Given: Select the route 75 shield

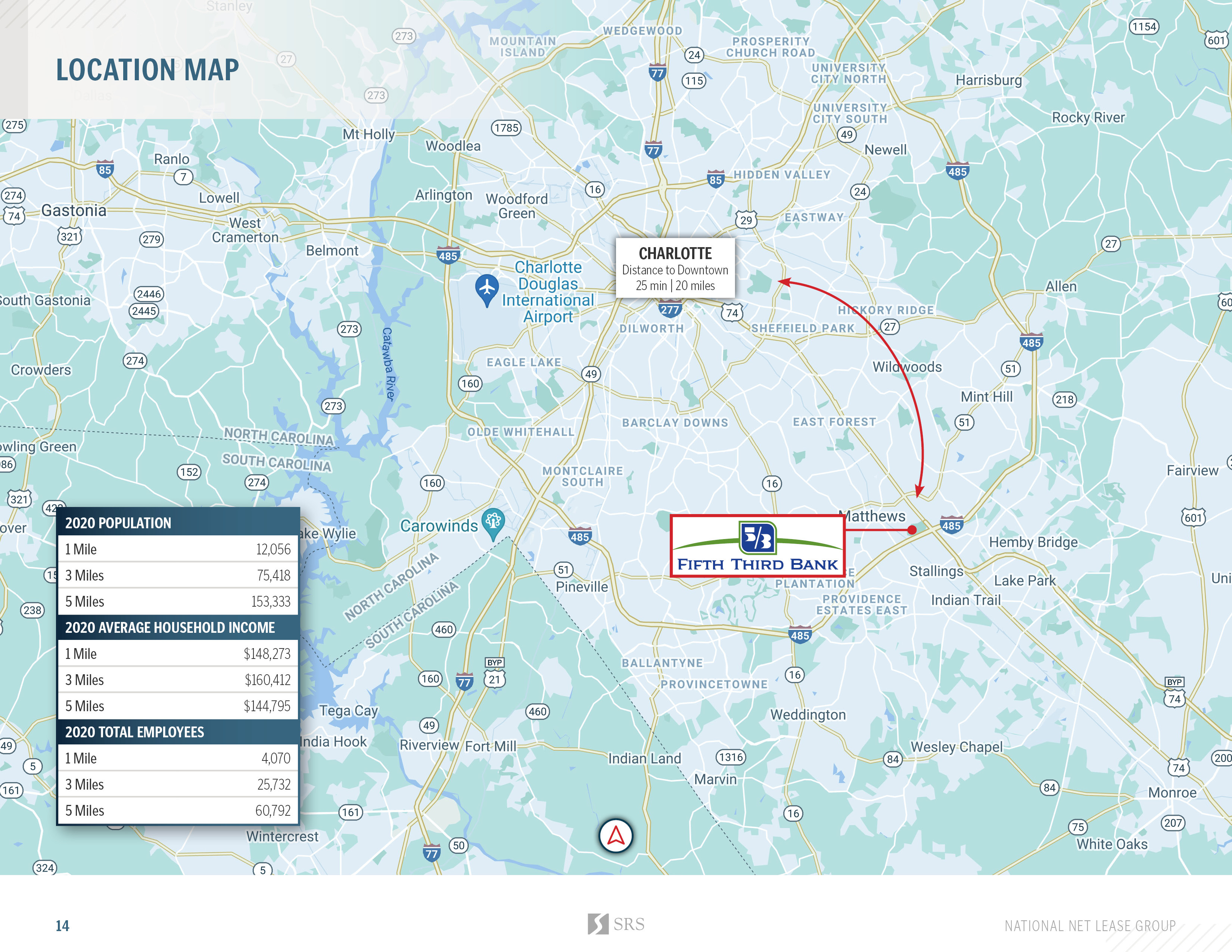Looking at the screenshot, I should tap(1078, 827).
